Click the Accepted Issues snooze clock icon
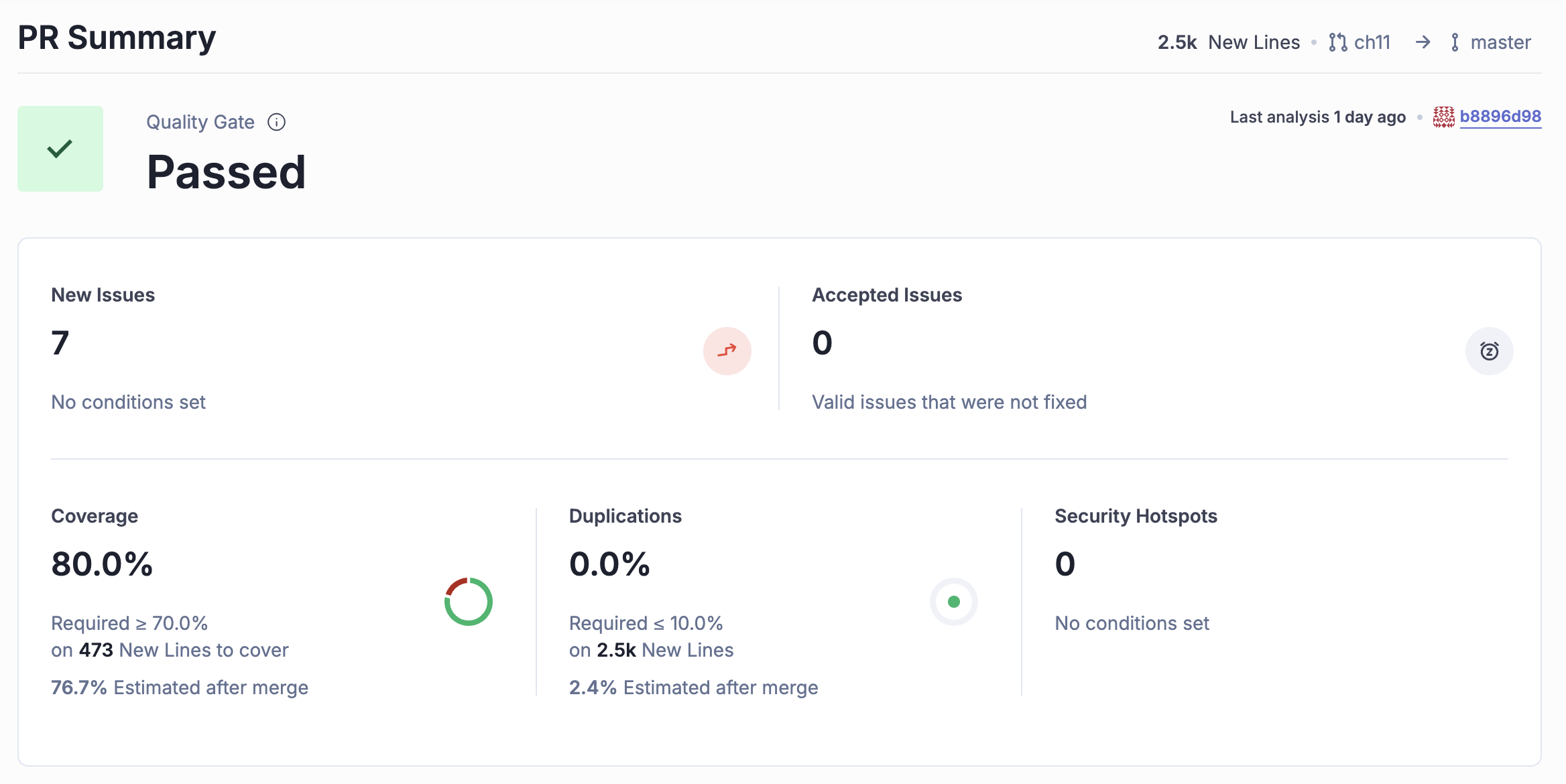1566x784 pixels. point(1489,350)
